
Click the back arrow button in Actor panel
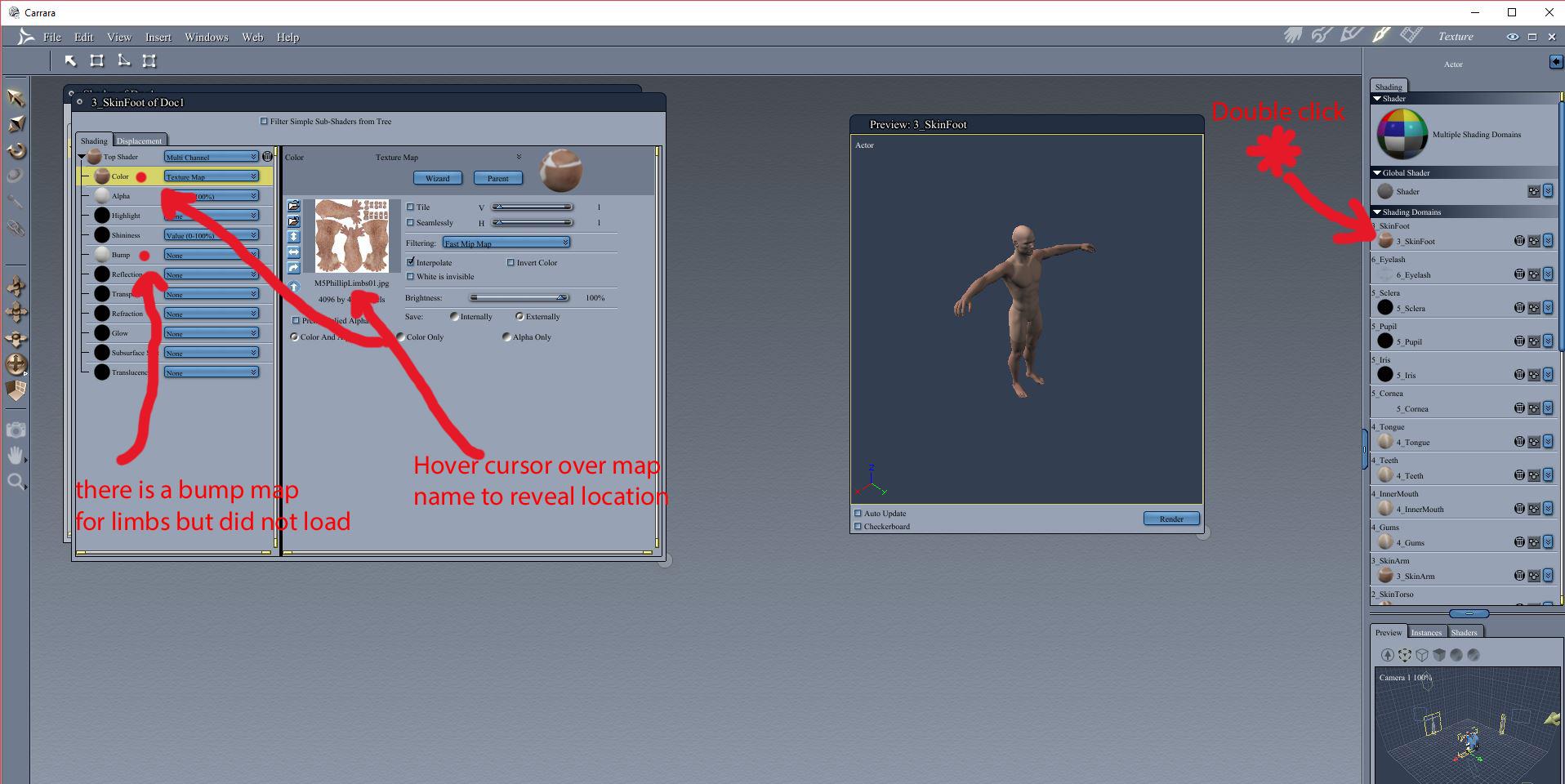click(x=1555, y=62)
